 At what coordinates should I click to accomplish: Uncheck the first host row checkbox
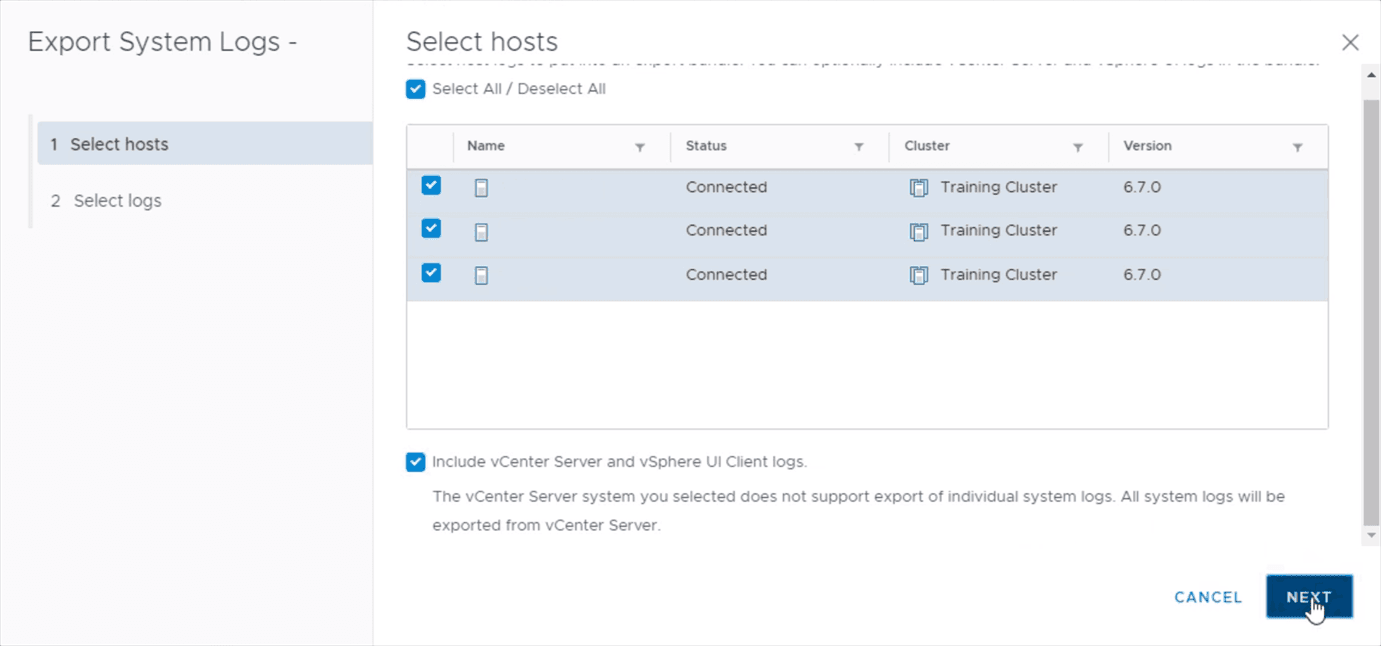pos(431,185)
